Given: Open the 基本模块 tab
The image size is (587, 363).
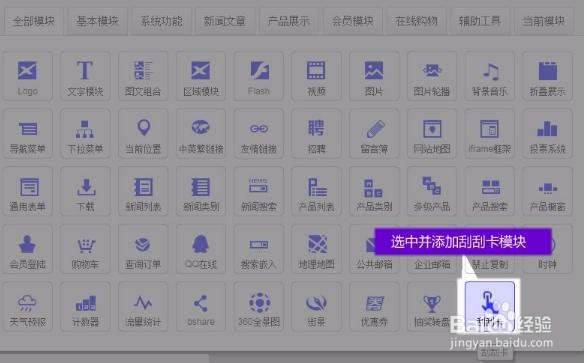Looking at the screenshot, I should 97,21.
